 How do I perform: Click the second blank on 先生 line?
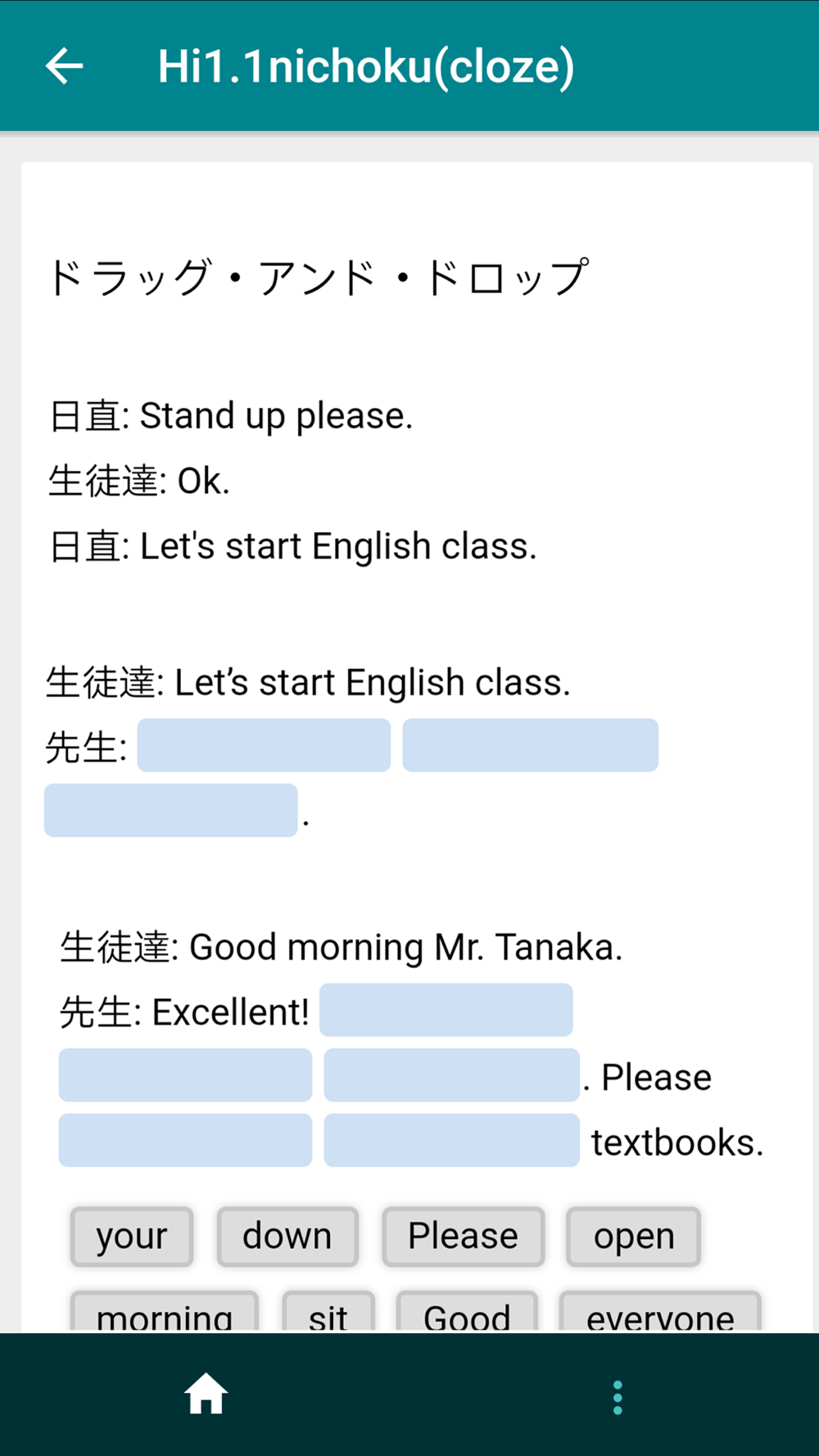(x=531, y=745)
